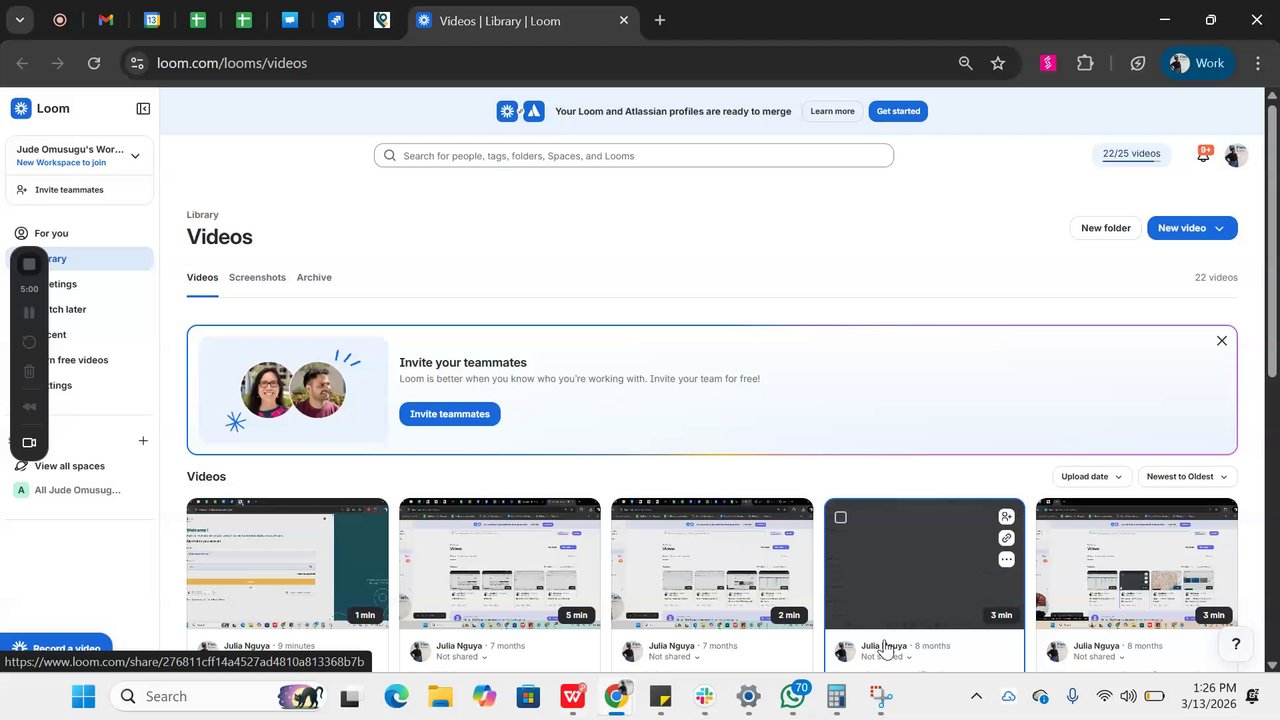Click New Workspace to join link
This screenshot has width=1280, height=720.
pos(61,163)
